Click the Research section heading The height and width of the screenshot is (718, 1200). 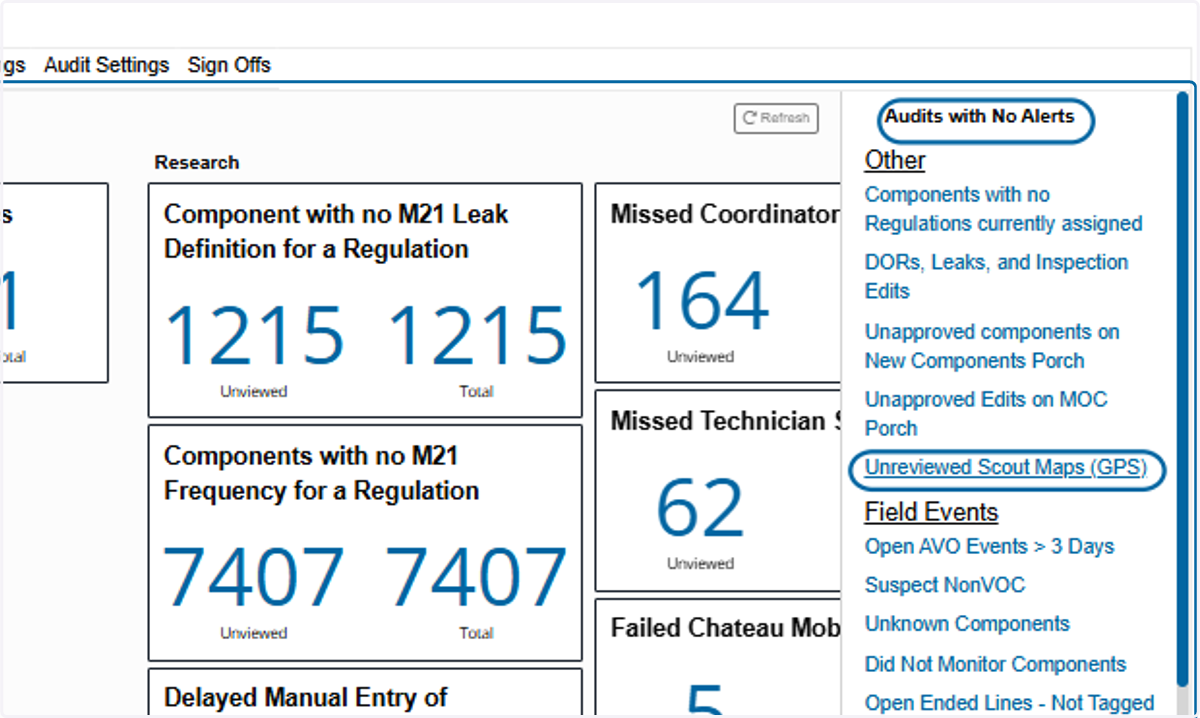197,162
